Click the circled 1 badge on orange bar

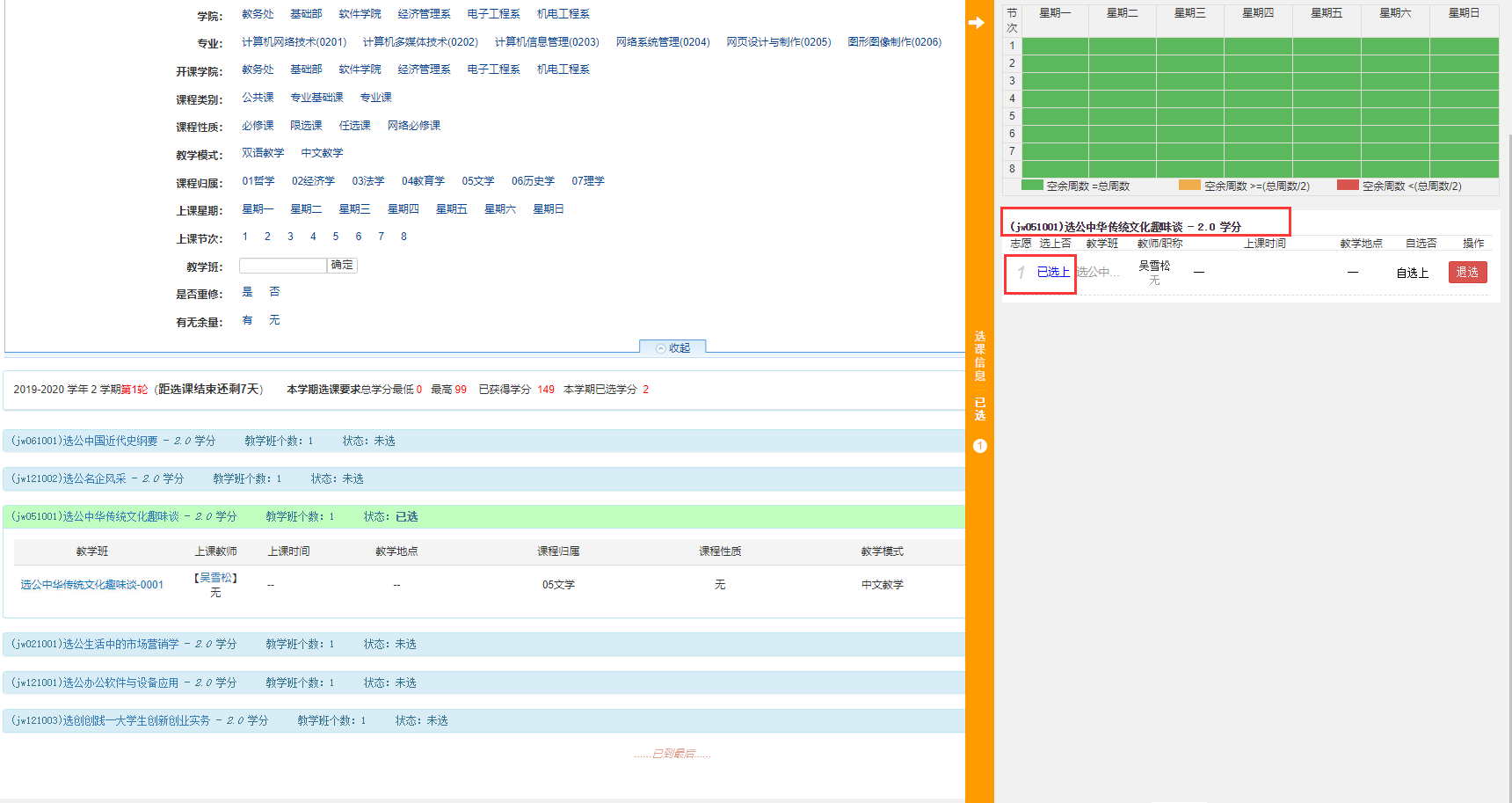[980, 446]
